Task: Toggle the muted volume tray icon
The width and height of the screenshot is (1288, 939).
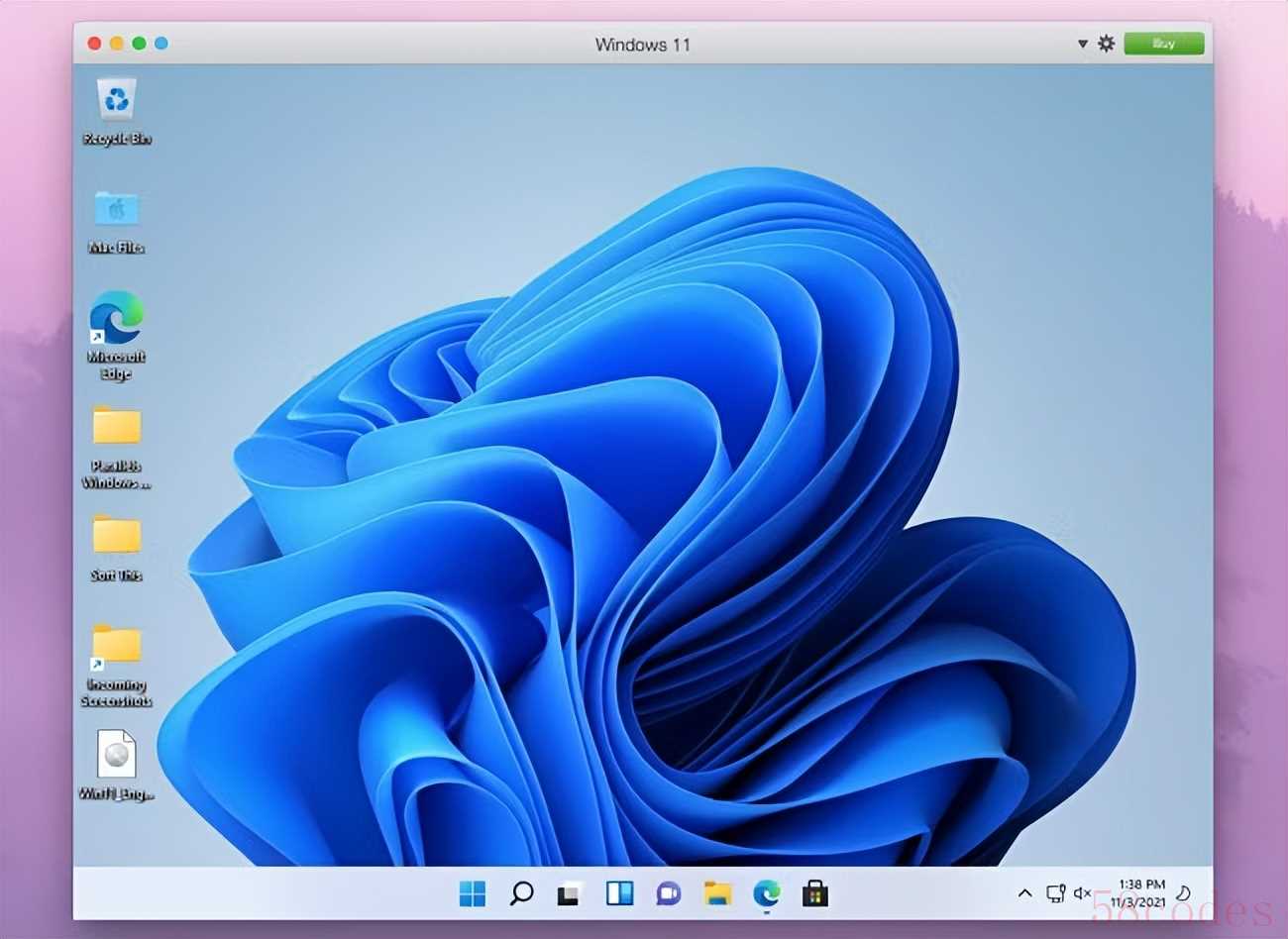Action: 1082,893
